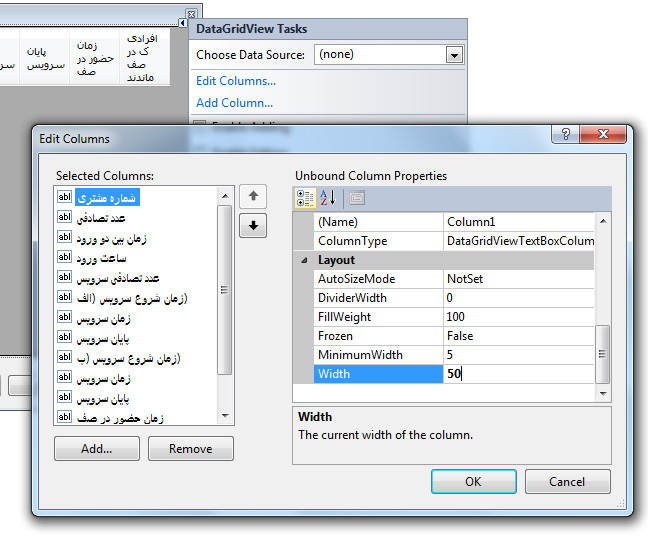This screenshot has height=542, width=648.
Task: Select the AutoSizeMode property value NotSet
Action: pos(519,279)
